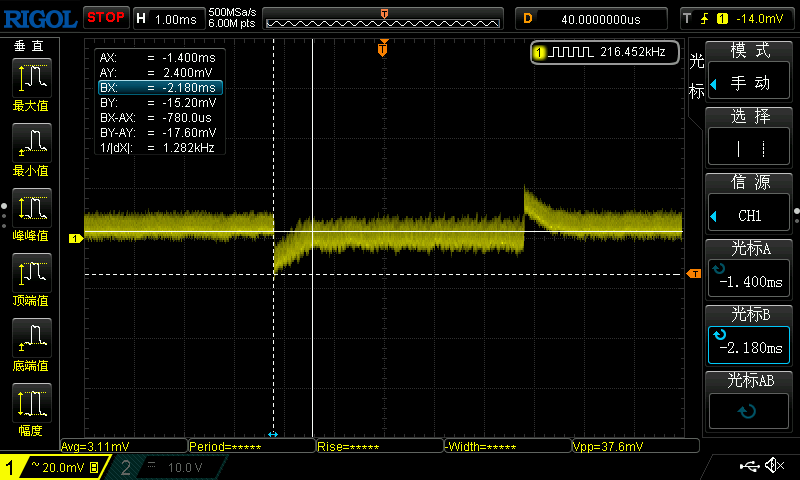The height and width of the screenshot is (480, 800).
Task: Click the highlighted BX -2.180ms row
Action: pyautogui.click(x=160, y=88)
